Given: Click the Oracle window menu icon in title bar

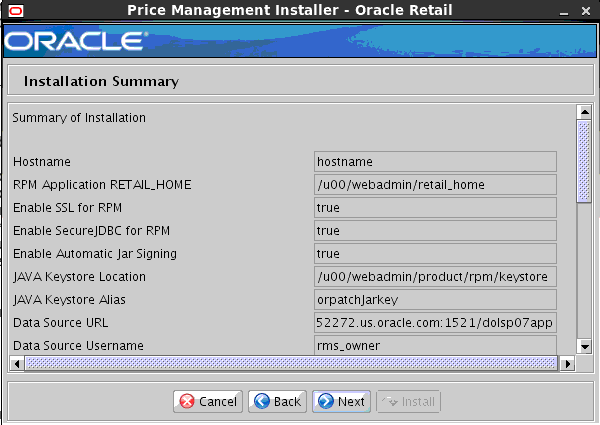Looking at the screenshot, I should coord(16,11).
